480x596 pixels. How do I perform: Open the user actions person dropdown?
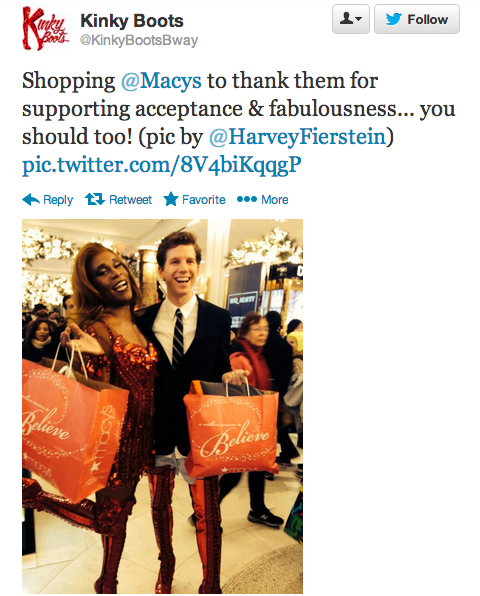(x=351, y=19)
